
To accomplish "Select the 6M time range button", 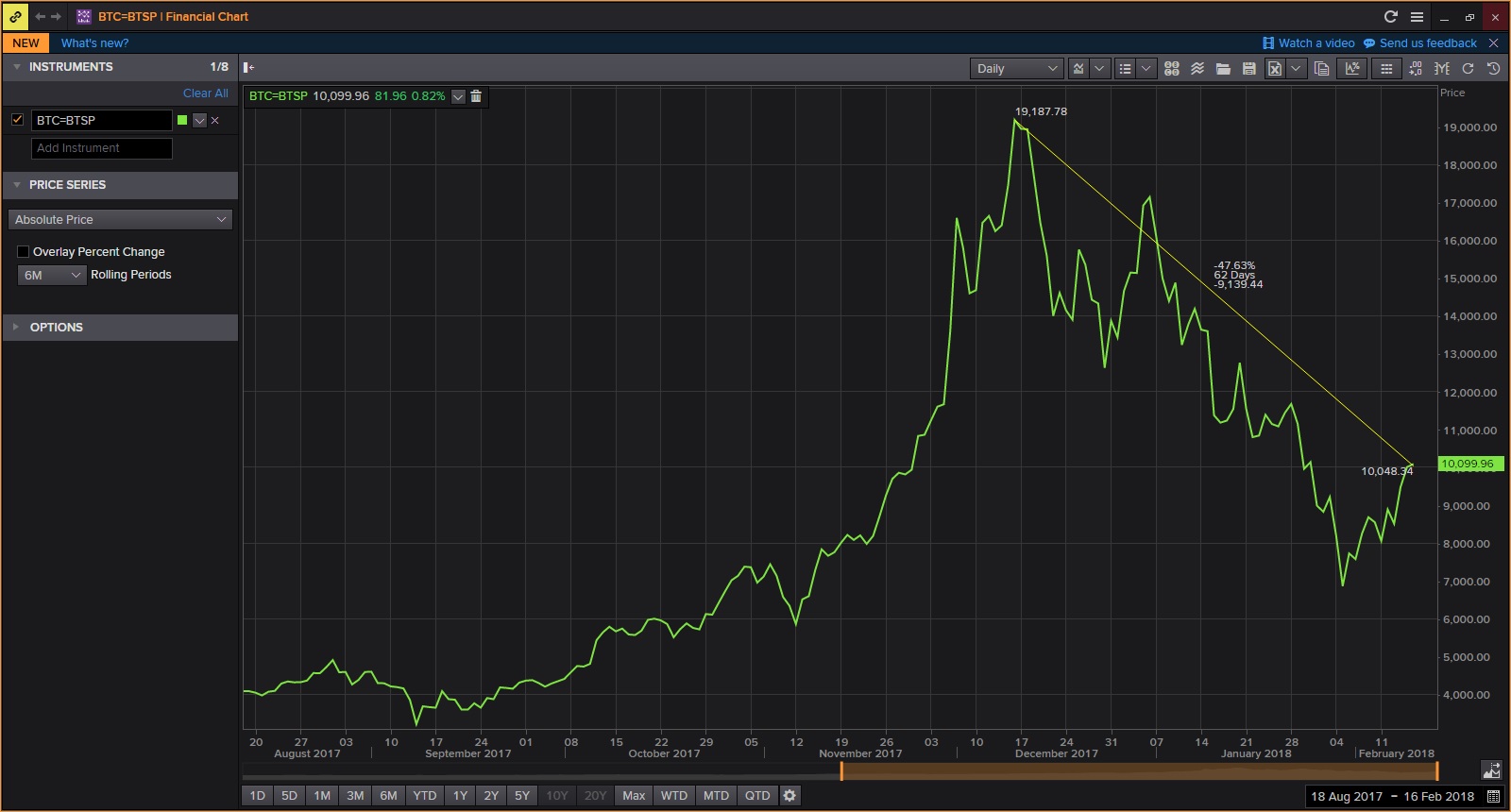I will (388, 796).
